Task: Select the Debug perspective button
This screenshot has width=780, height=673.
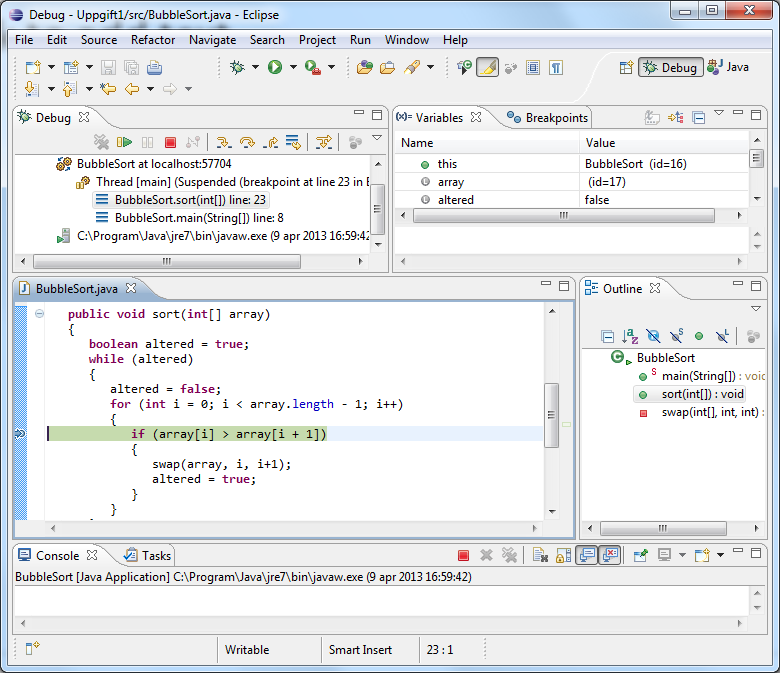Action: click(671, 67)
